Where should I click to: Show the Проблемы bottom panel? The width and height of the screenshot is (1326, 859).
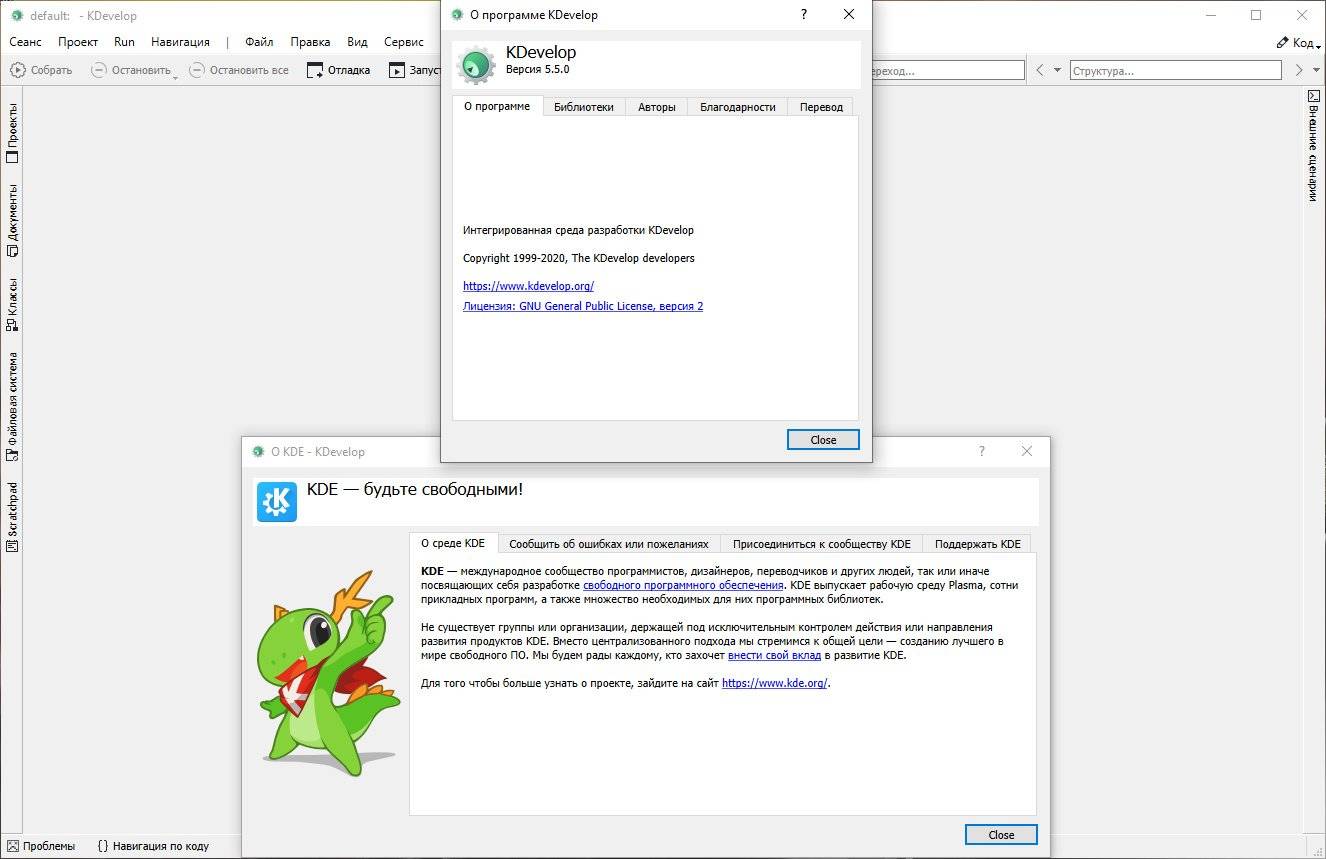[x=41, y=846]
